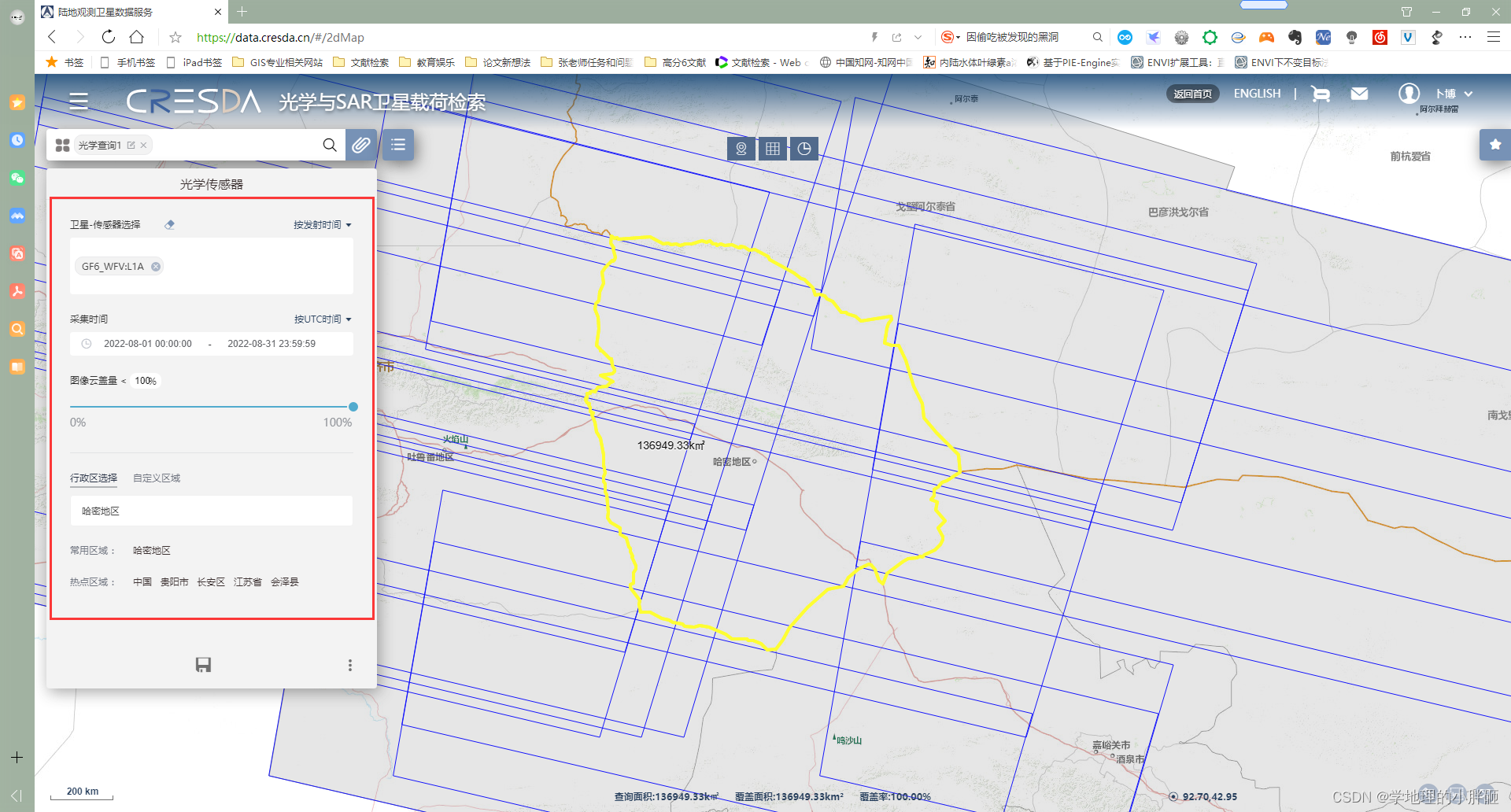Viewport: 1511px width, 812px height.
Task: Clear sensor selection with the eraser icon
Action: click(169, 224)
